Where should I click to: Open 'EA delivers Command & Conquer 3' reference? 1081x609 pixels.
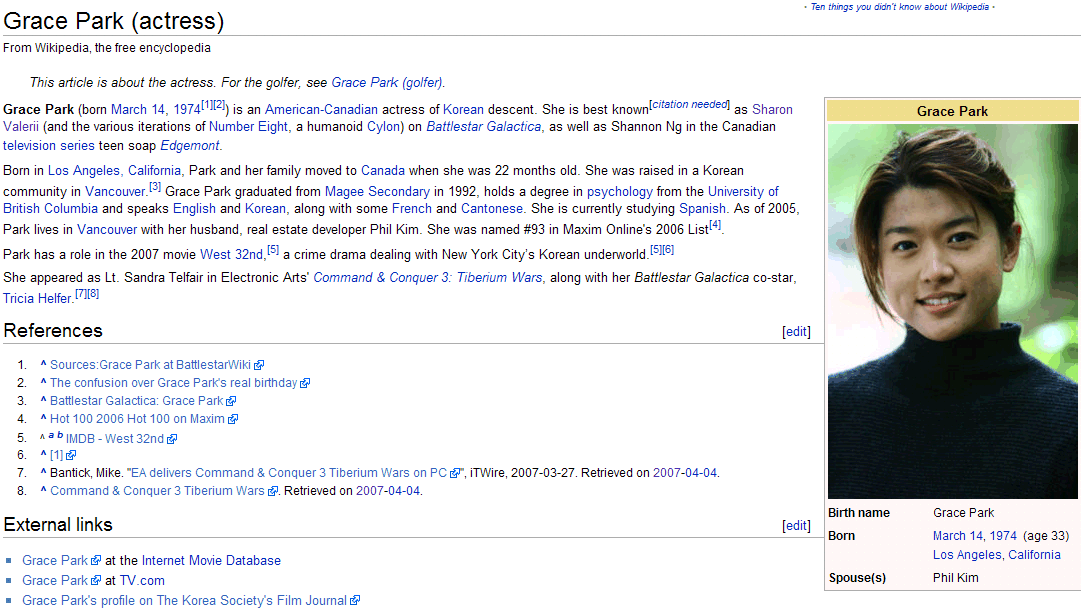click(x=289, y=473)
